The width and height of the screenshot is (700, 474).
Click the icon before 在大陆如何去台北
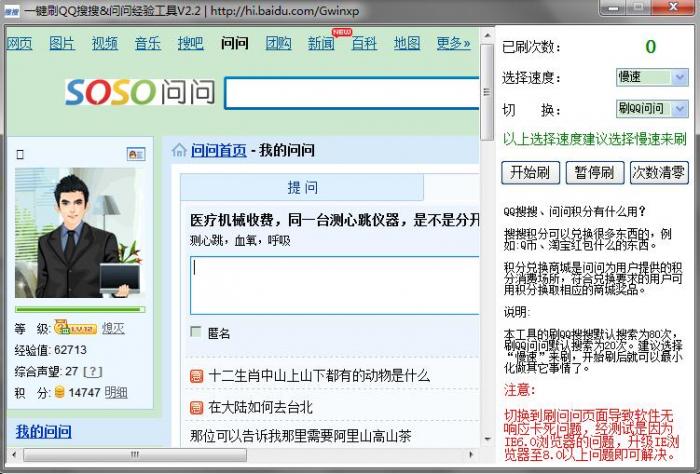click(196, 407)
